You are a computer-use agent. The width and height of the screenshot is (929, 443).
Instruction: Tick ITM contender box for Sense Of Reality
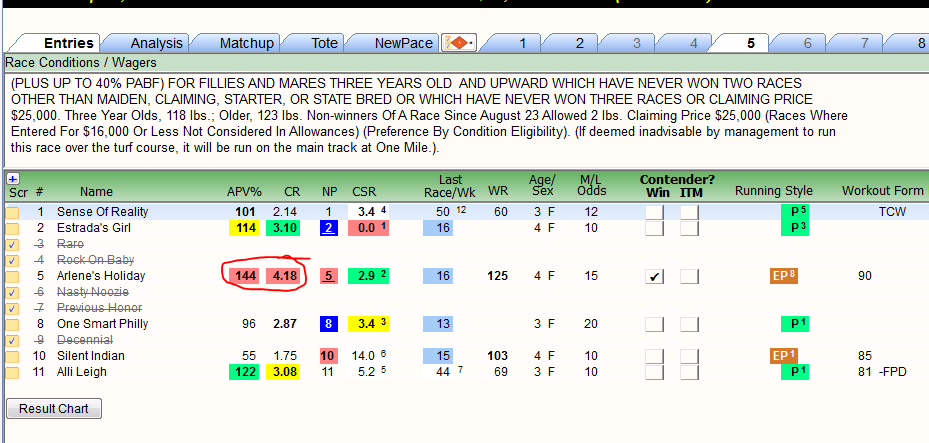point(689,212)
